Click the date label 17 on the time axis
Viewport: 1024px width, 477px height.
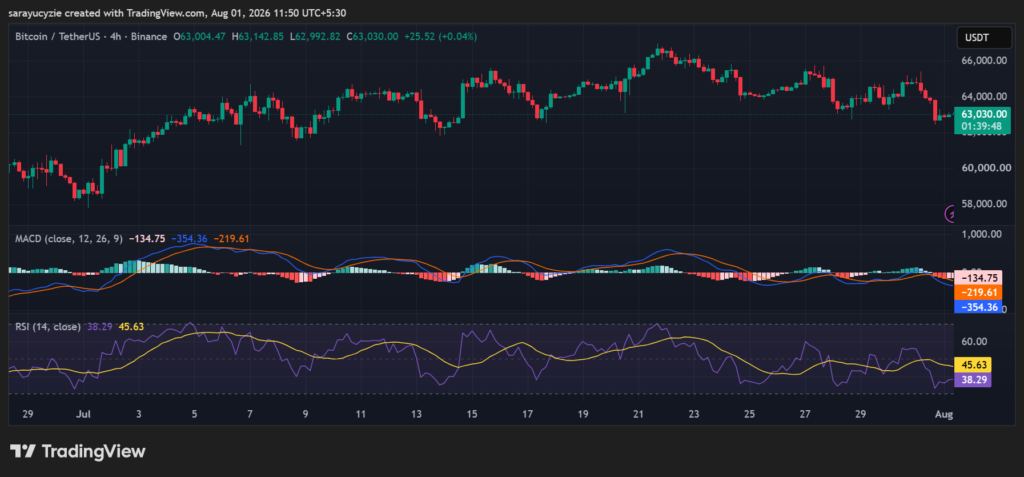click(x=527, y=414)
